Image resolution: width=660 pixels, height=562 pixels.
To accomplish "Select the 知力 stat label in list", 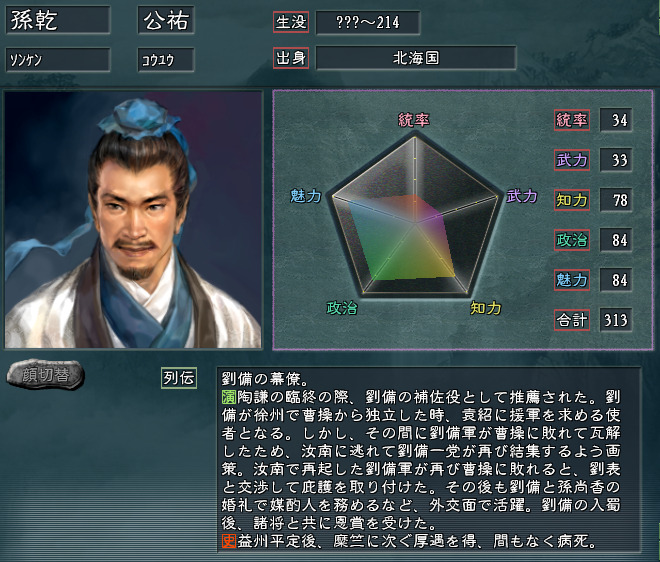I will pyautogui.click(x=572, y=200).
